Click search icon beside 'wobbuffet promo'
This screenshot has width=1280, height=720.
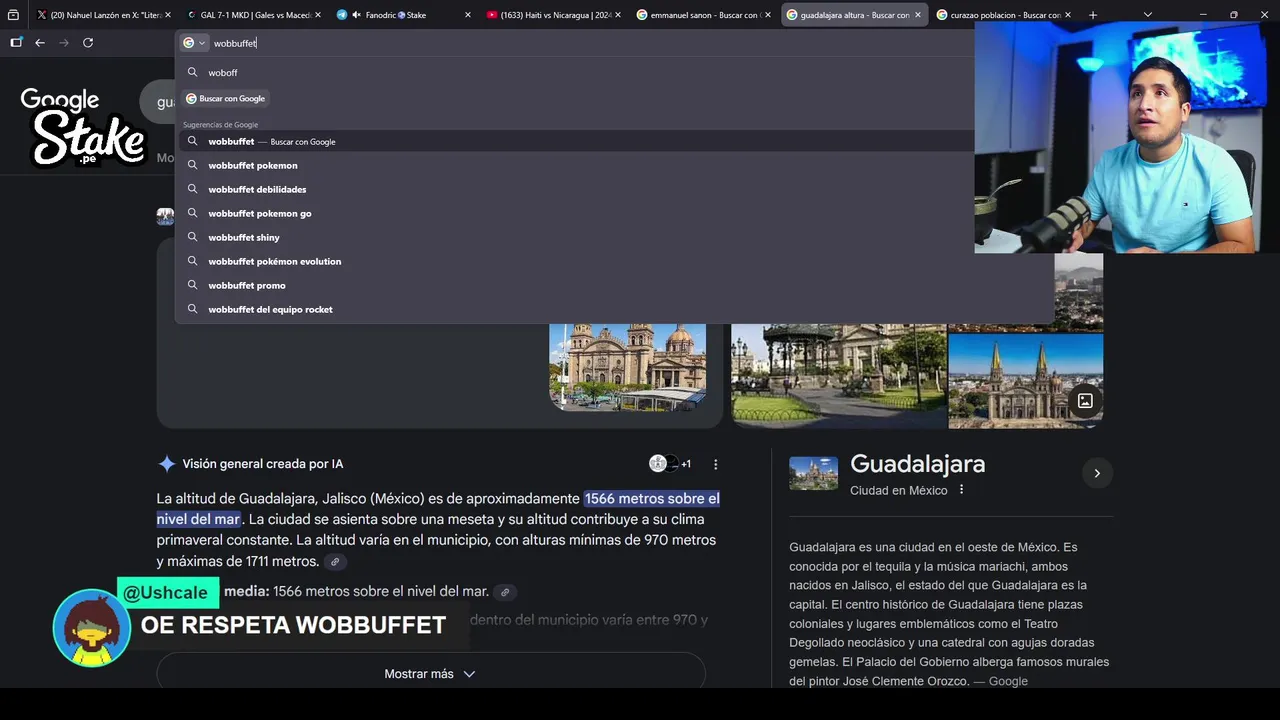[x=192, y=285]
